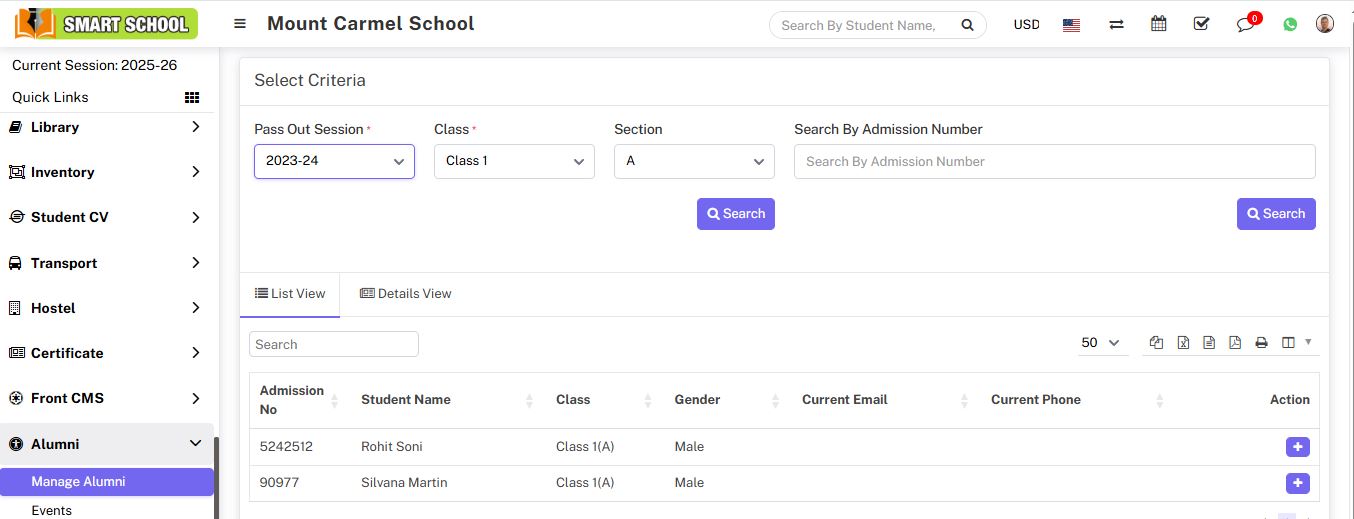
Task: Add alumni details for Rohit Soni
Action: (1297, 447)
